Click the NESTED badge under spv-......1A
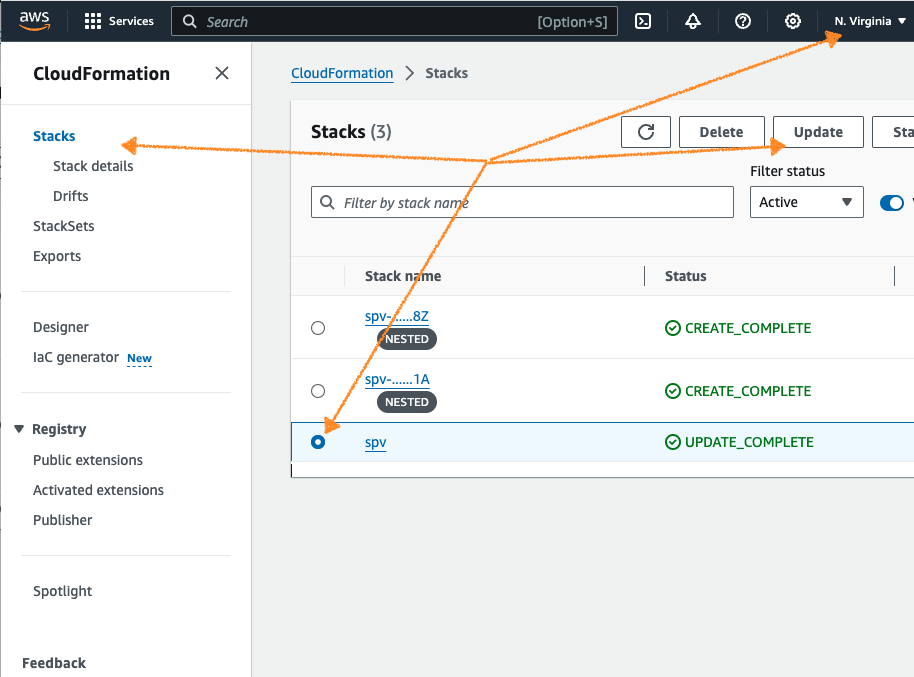Image resolution: width=914 pixels, height=677 pixels. [407, 402]
